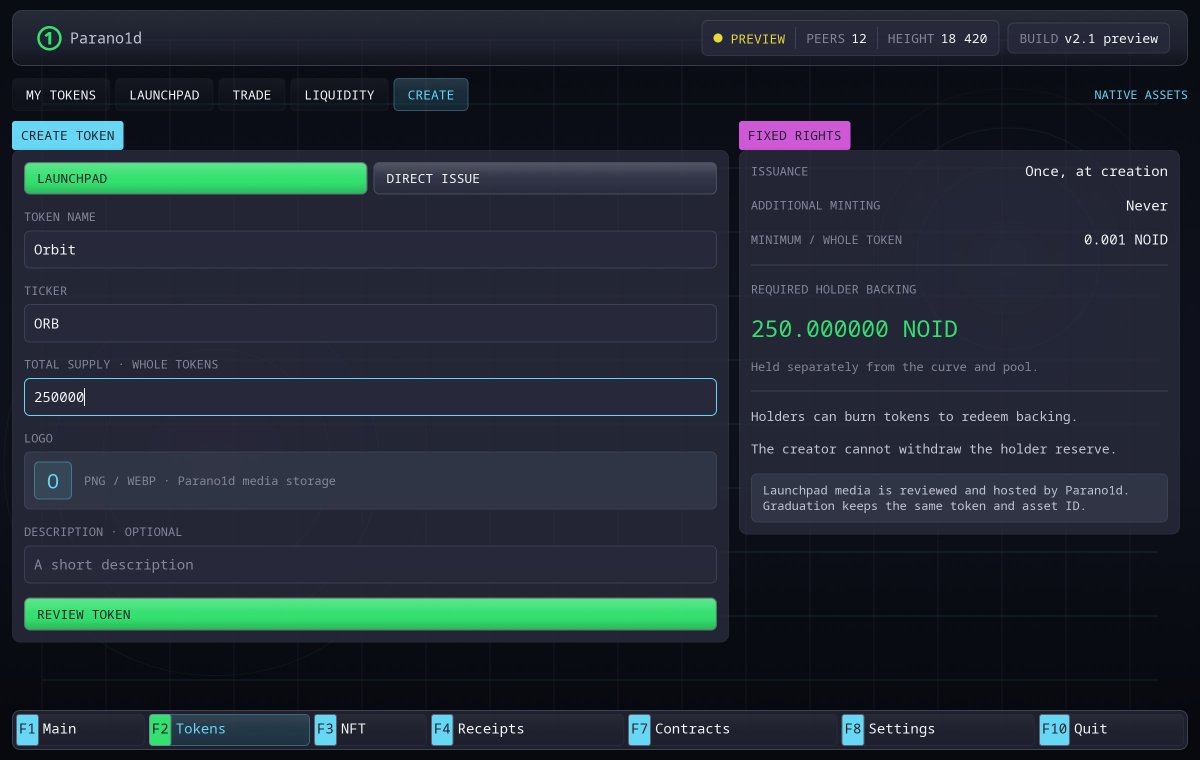The image size is (1200, 760).
Task: Open the LIQUIDITY tab
Action: pos(339,95)
